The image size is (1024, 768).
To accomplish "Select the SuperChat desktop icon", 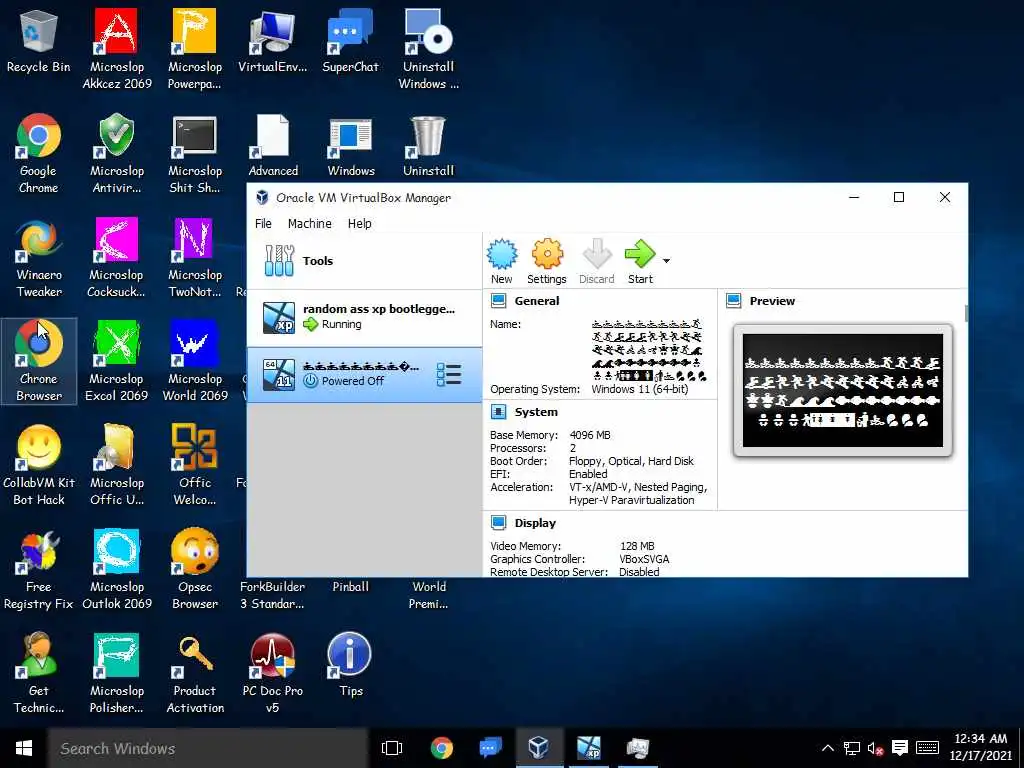I will pyautogui.click(x=350, y=42).
